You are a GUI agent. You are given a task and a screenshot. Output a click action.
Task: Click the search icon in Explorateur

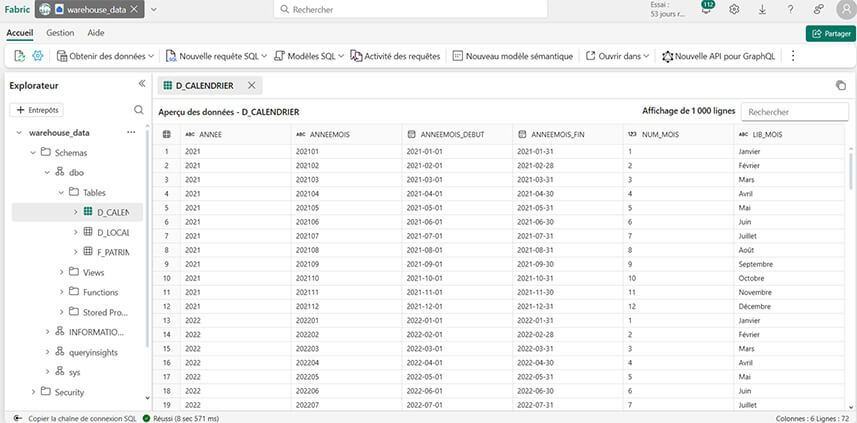(139, 109)
